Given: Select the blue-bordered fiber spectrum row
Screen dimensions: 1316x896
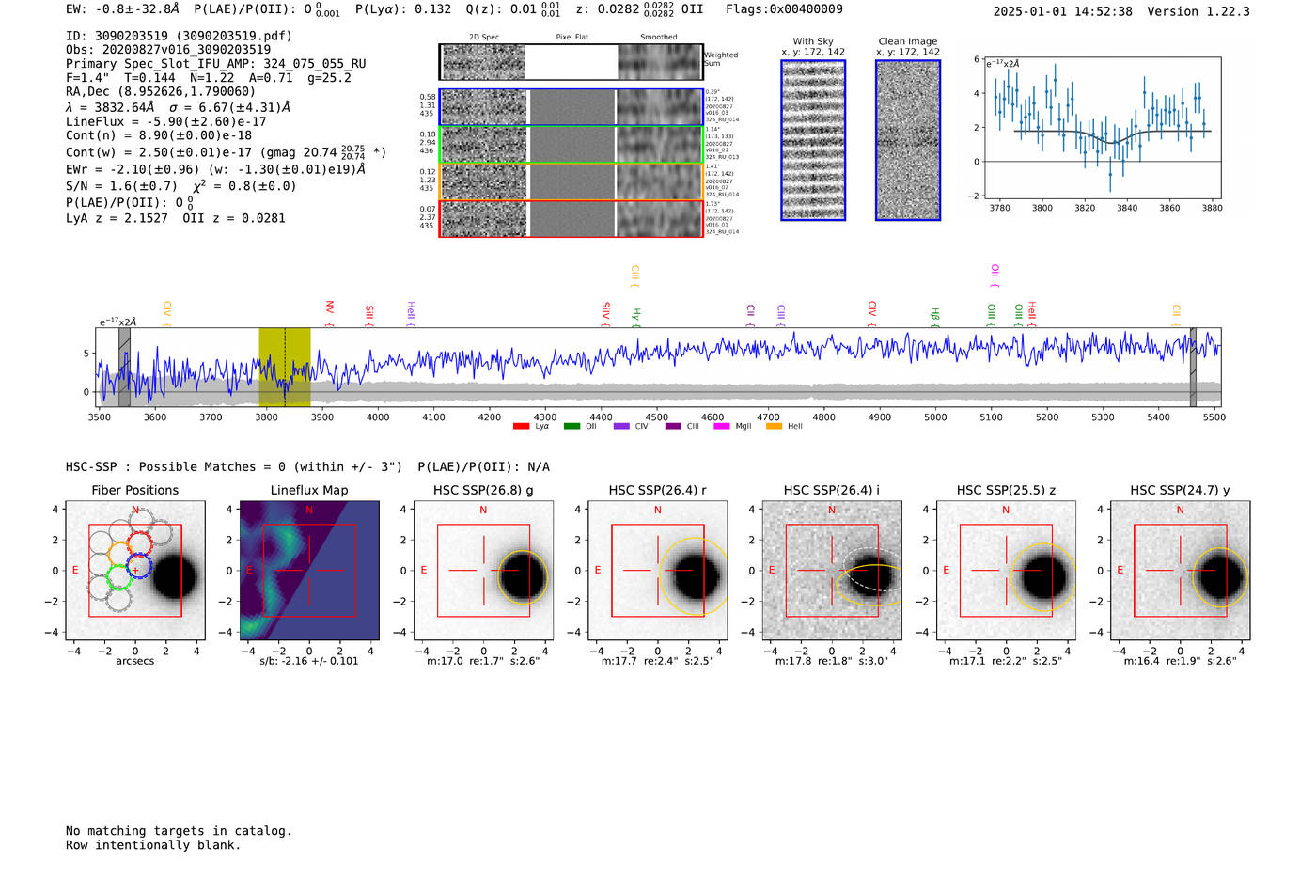Looking at the screenshot, I should coord(572,107).
